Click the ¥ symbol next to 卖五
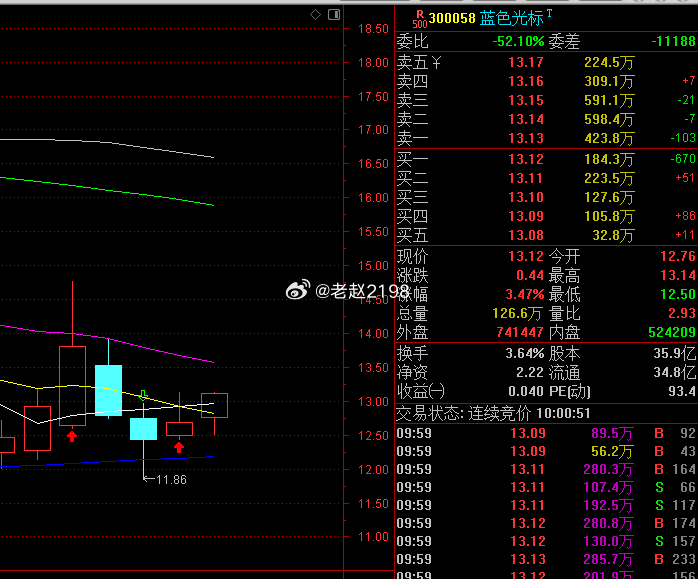The height and width of the screenshot is (579, 698). (436, 63)
